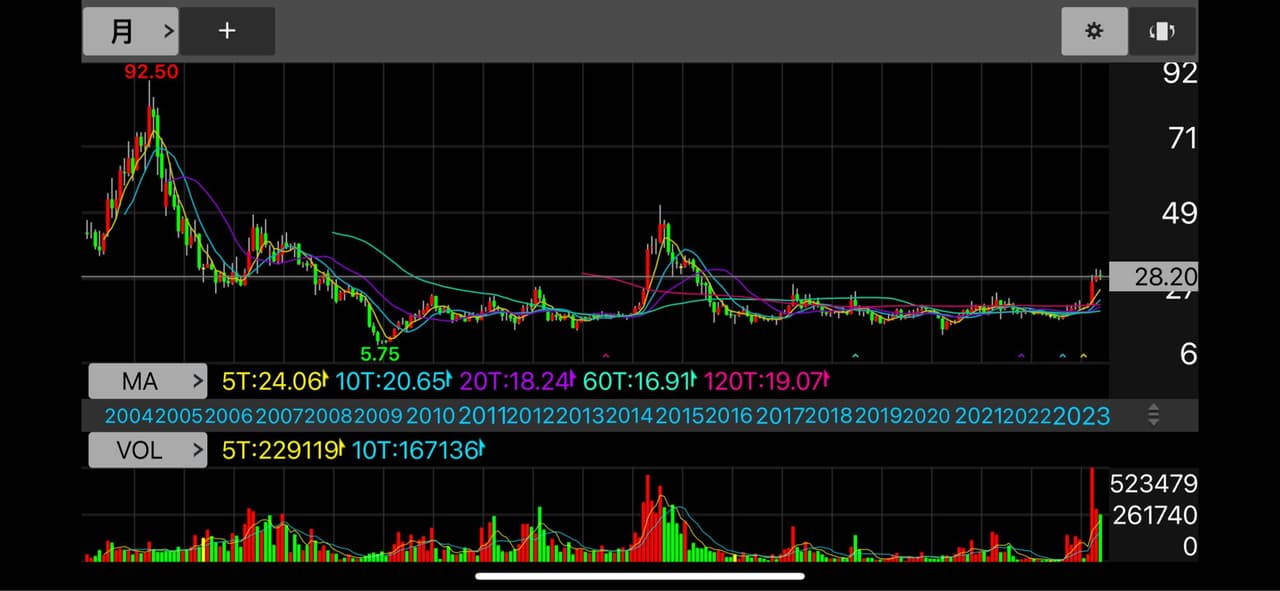Viewport: 1280px width, 591px height.
Task: Open the 月 period selector
Action: click(131, 31)
